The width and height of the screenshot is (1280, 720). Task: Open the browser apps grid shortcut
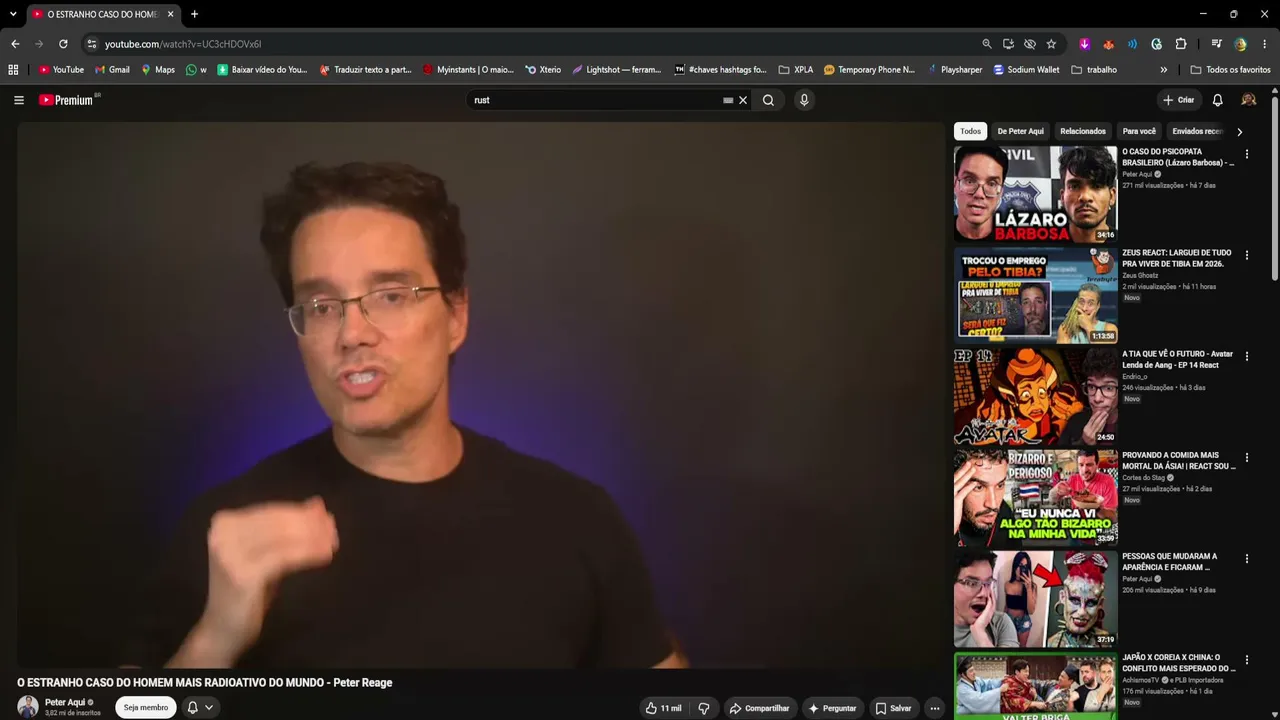(x=13, y=70)
